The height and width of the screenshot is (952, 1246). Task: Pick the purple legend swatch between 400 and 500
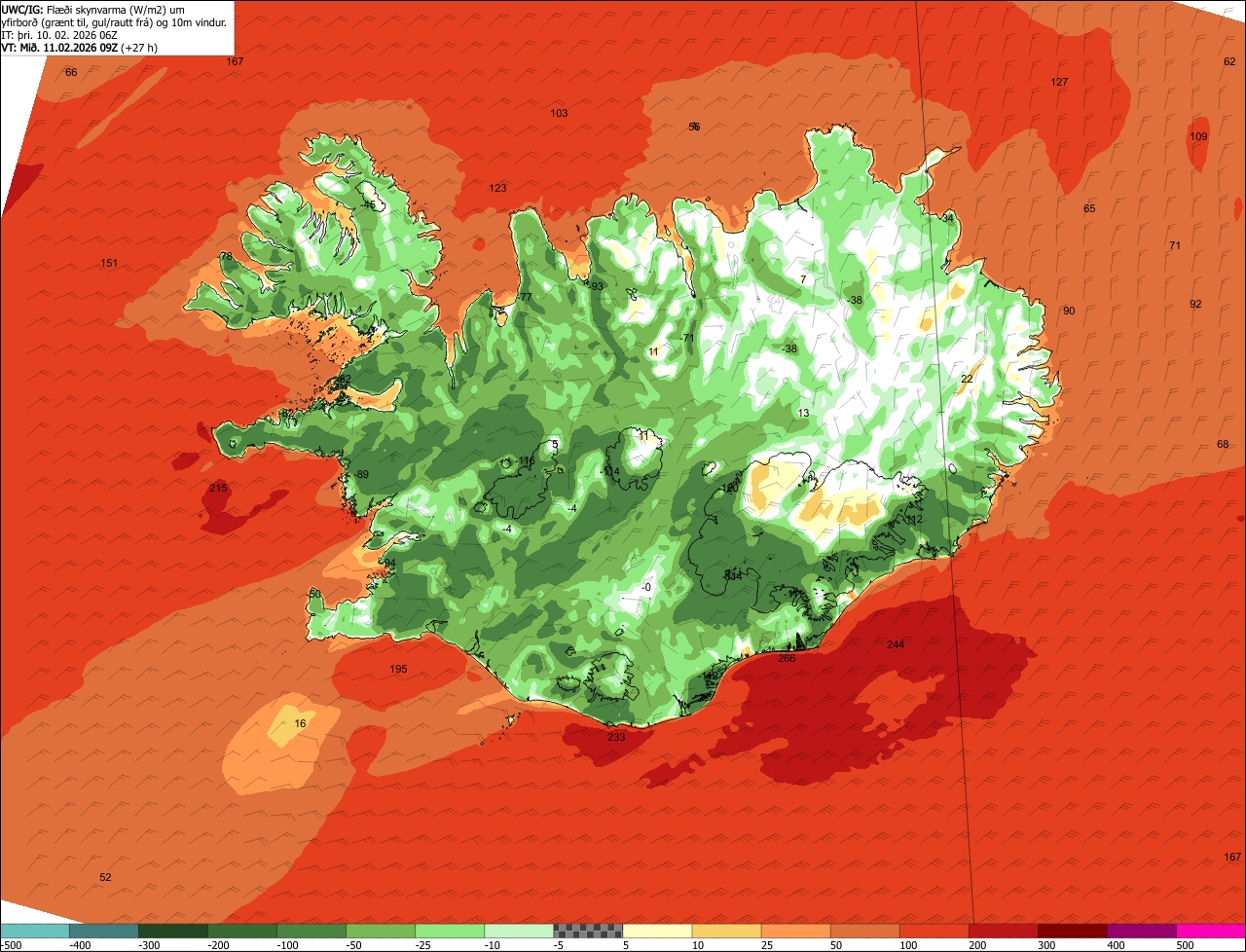pyautogui.click(x=1142, y=931)
